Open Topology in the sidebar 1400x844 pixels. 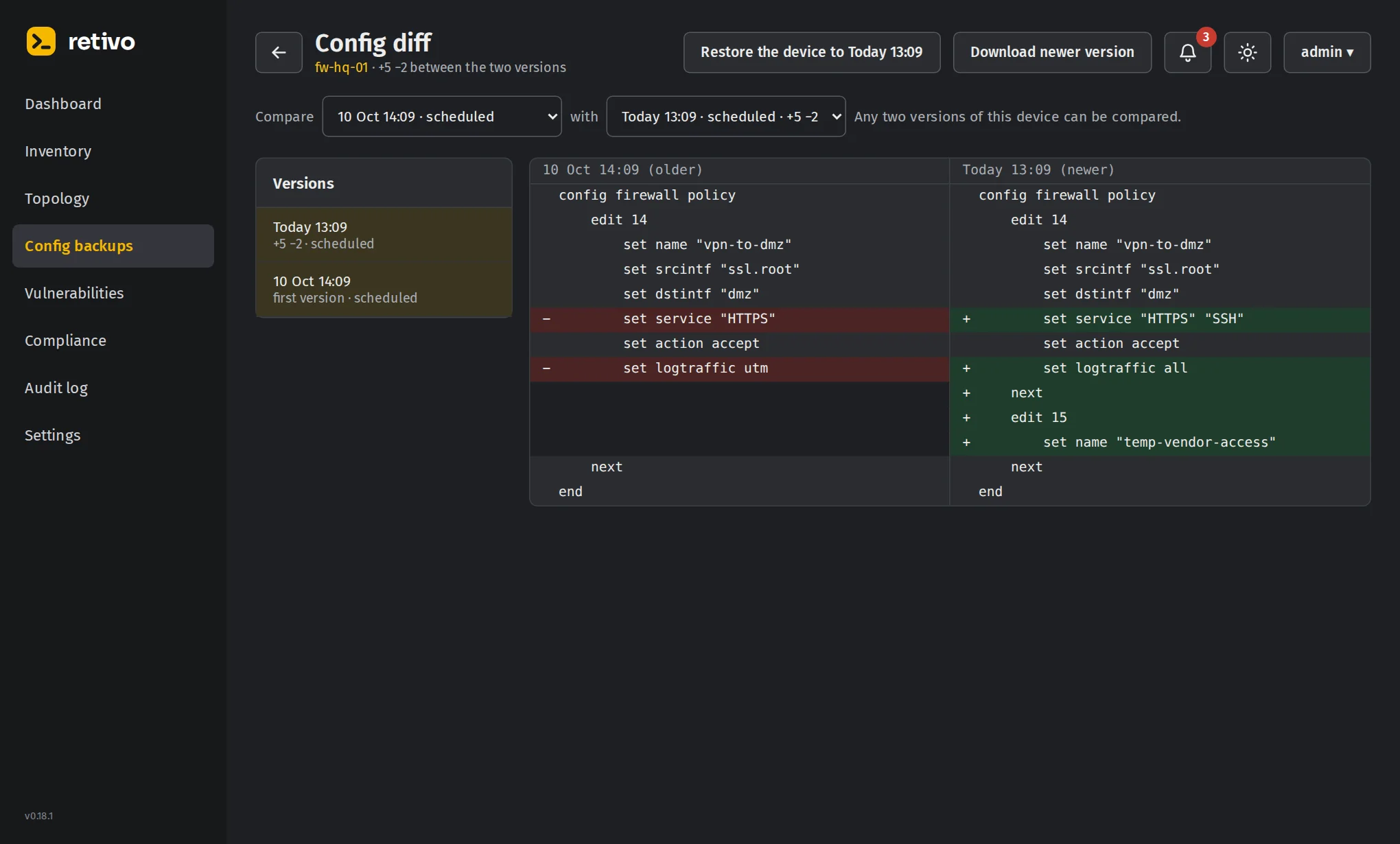pos(113,198)
